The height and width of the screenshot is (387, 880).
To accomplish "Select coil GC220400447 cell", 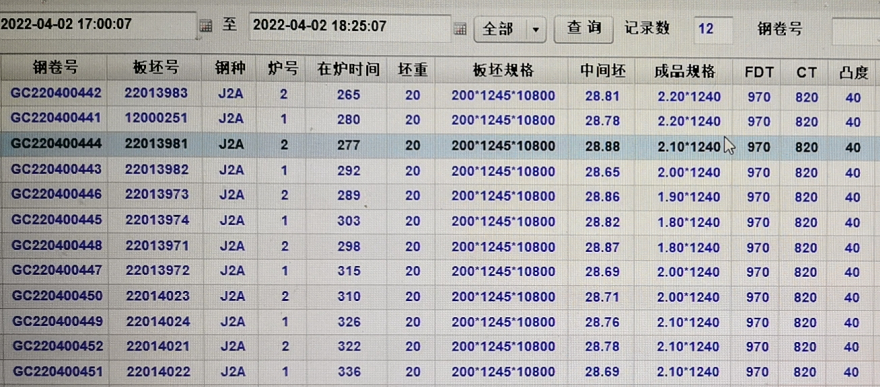I will (x=57, y=270).
